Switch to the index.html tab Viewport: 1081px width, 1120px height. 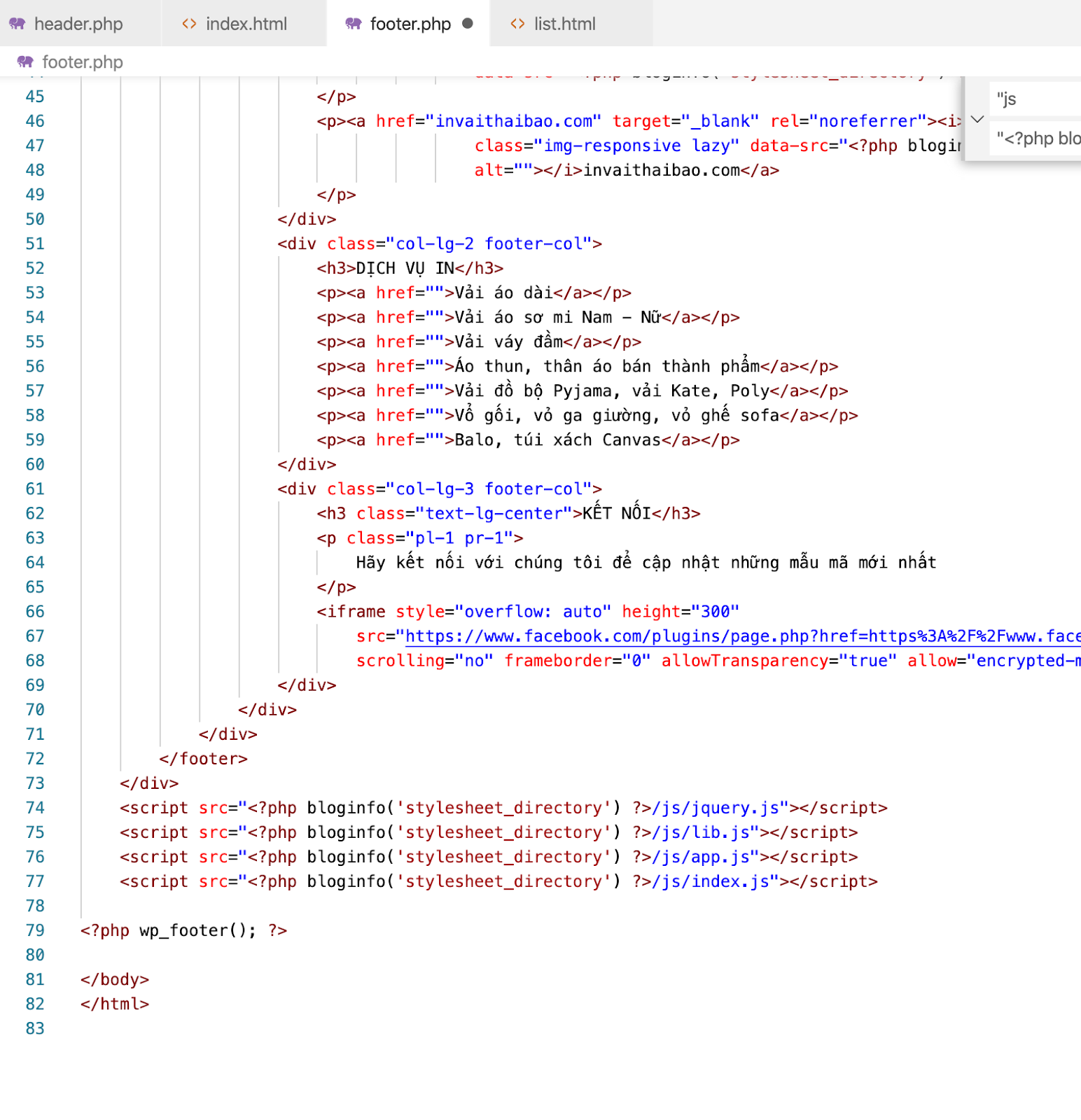click(x=244, y=24)
